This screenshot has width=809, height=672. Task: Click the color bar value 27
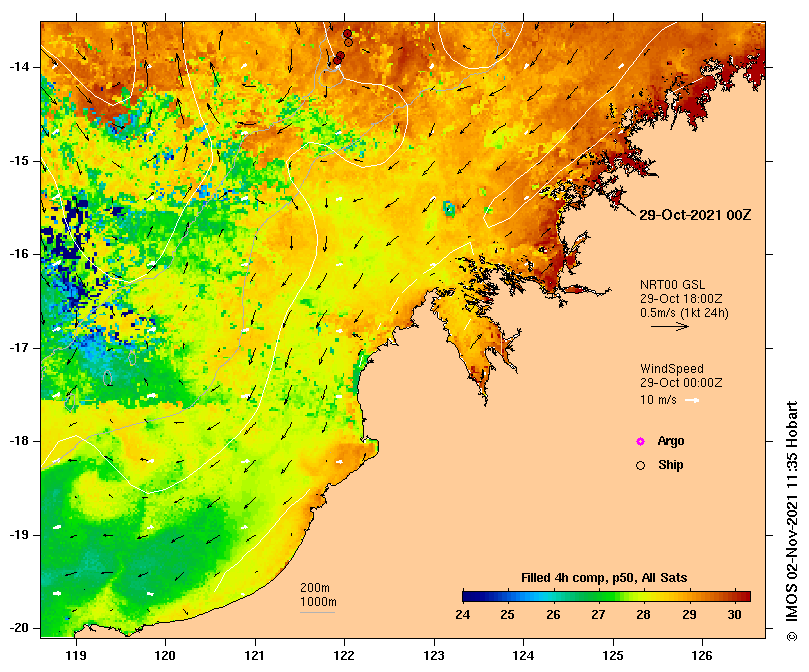click(598, 615)
